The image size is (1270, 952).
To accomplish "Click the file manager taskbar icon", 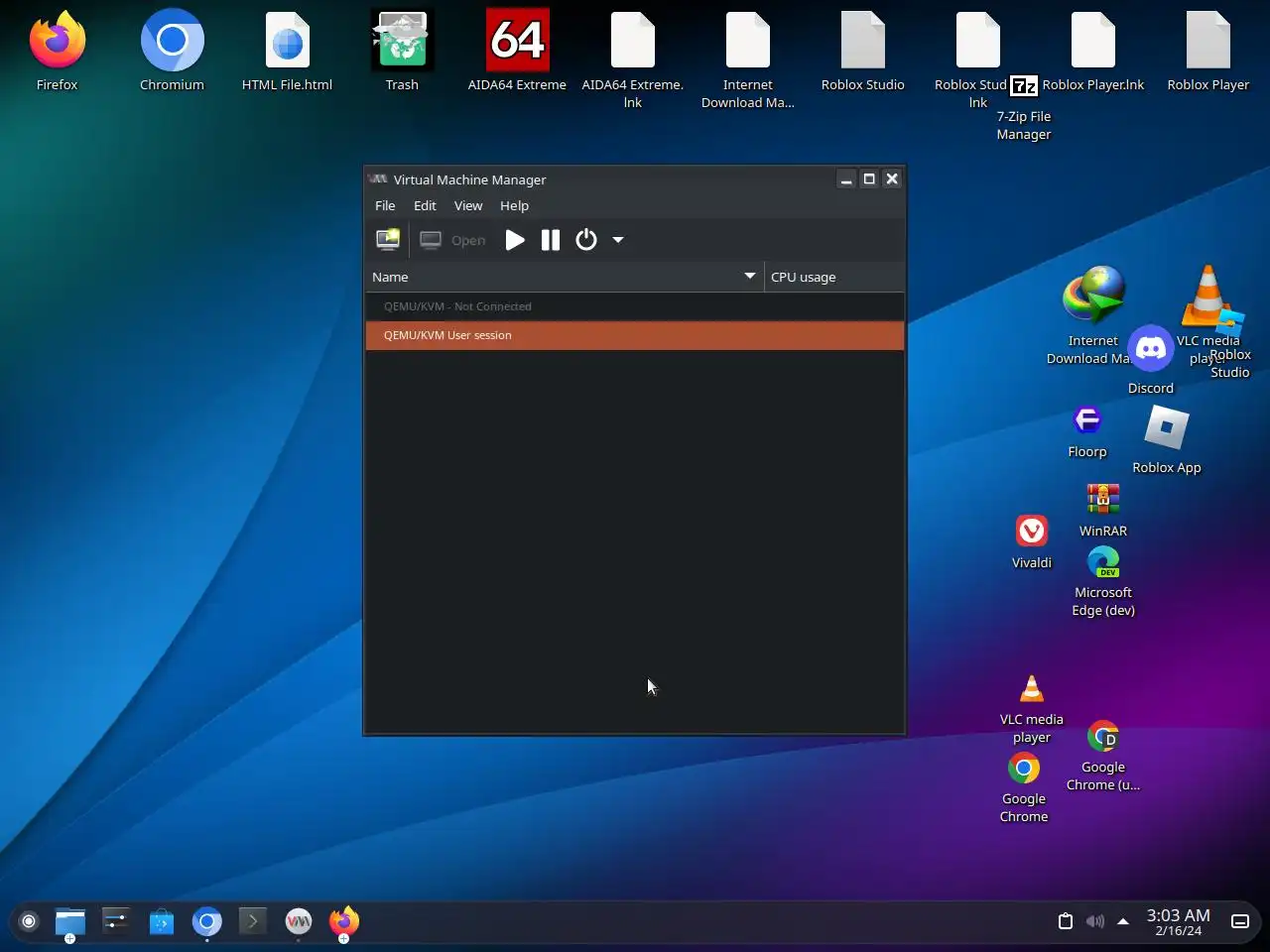I will 69,922.
